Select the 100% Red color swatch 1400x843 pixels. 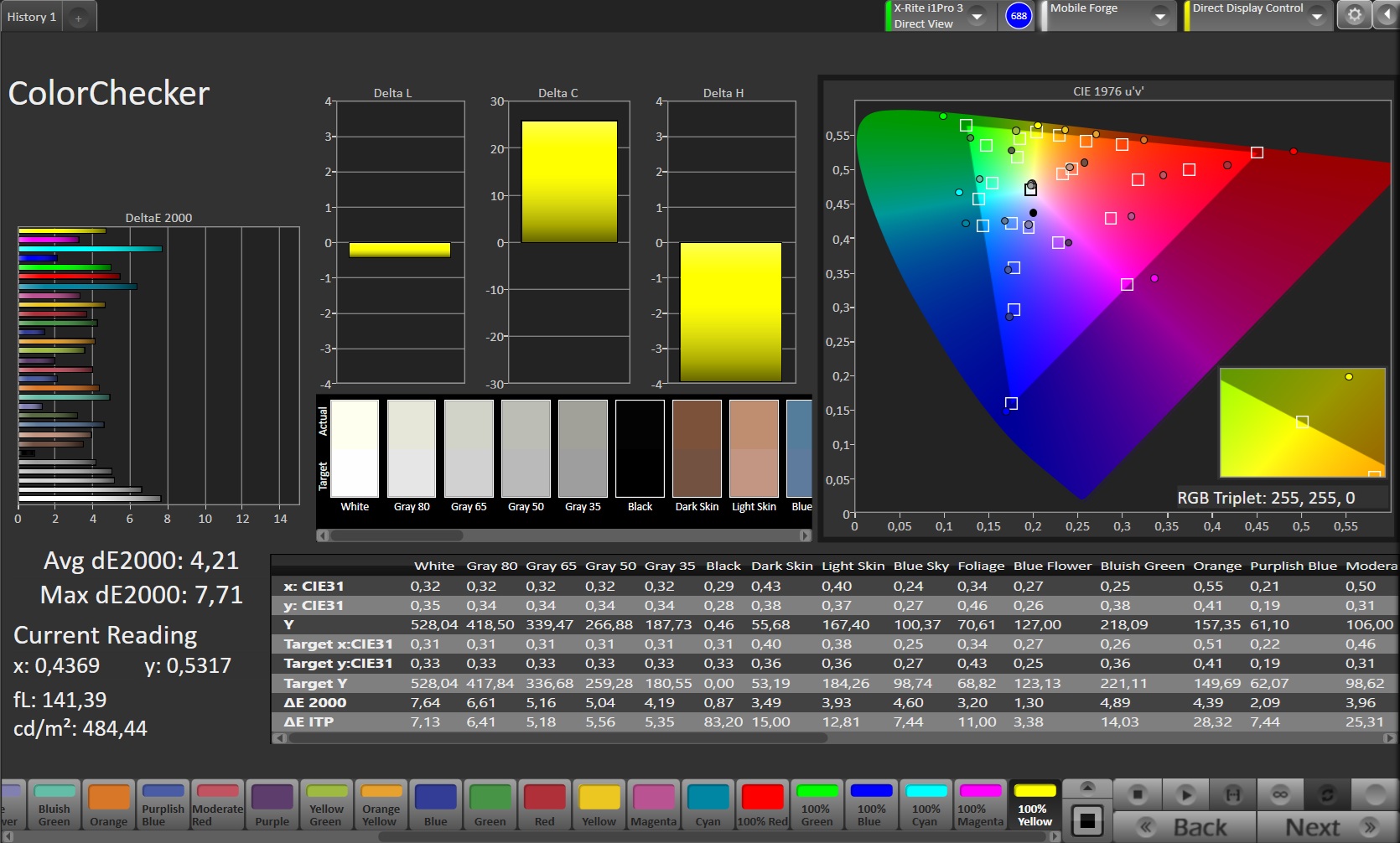coord(762,804)
